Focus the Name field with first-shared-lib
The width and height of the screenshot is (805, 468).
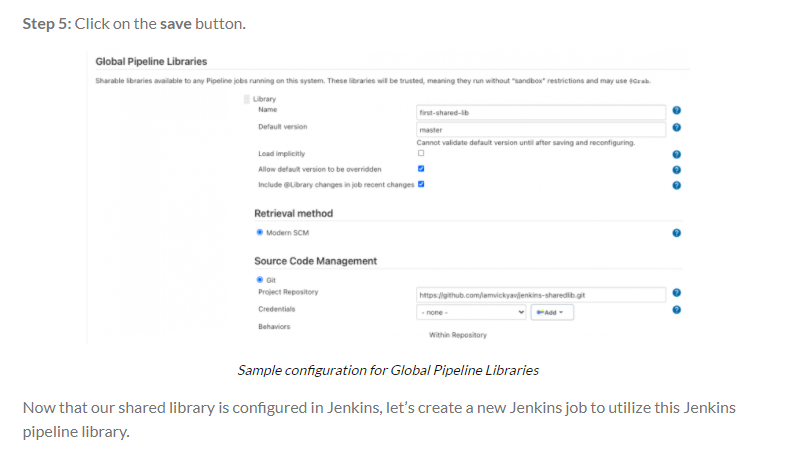pyautogui.click(x=541, y=112)
